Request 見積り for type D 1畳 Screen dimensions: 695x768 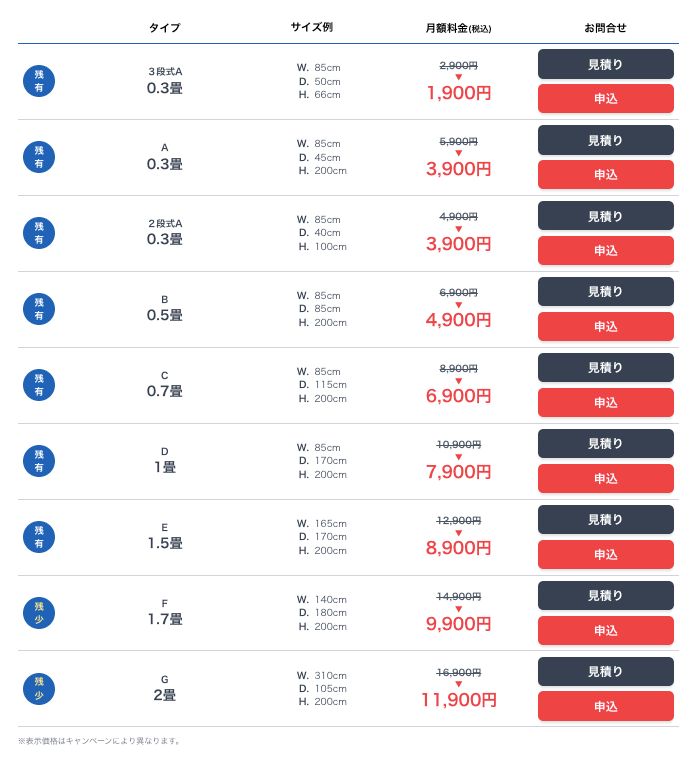(x=605, y=444)
